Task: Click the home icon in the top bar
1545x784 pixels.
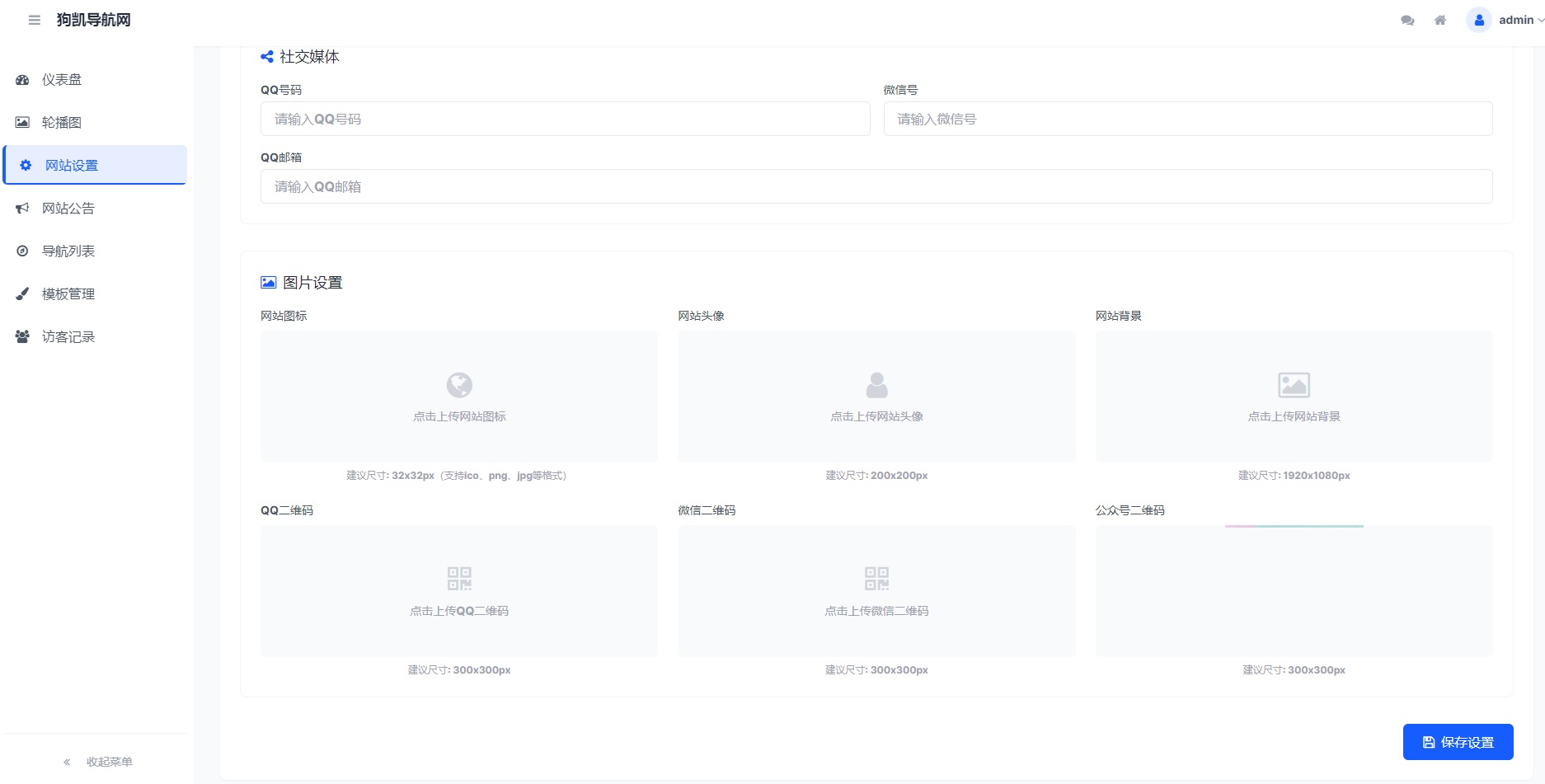Action: click(1440, 19)
